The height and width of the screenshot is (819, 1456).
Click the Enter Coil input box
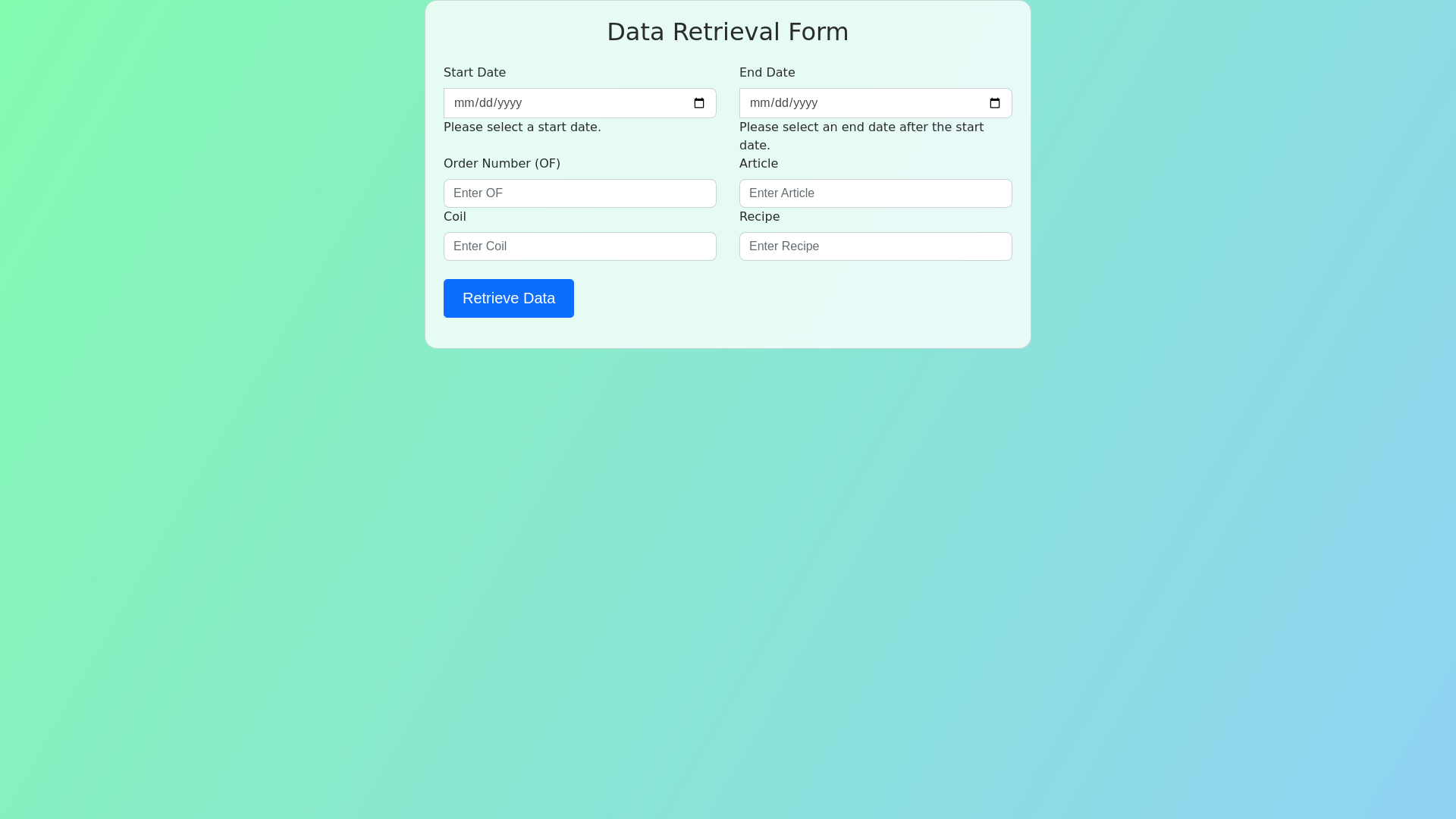[579, 246]
